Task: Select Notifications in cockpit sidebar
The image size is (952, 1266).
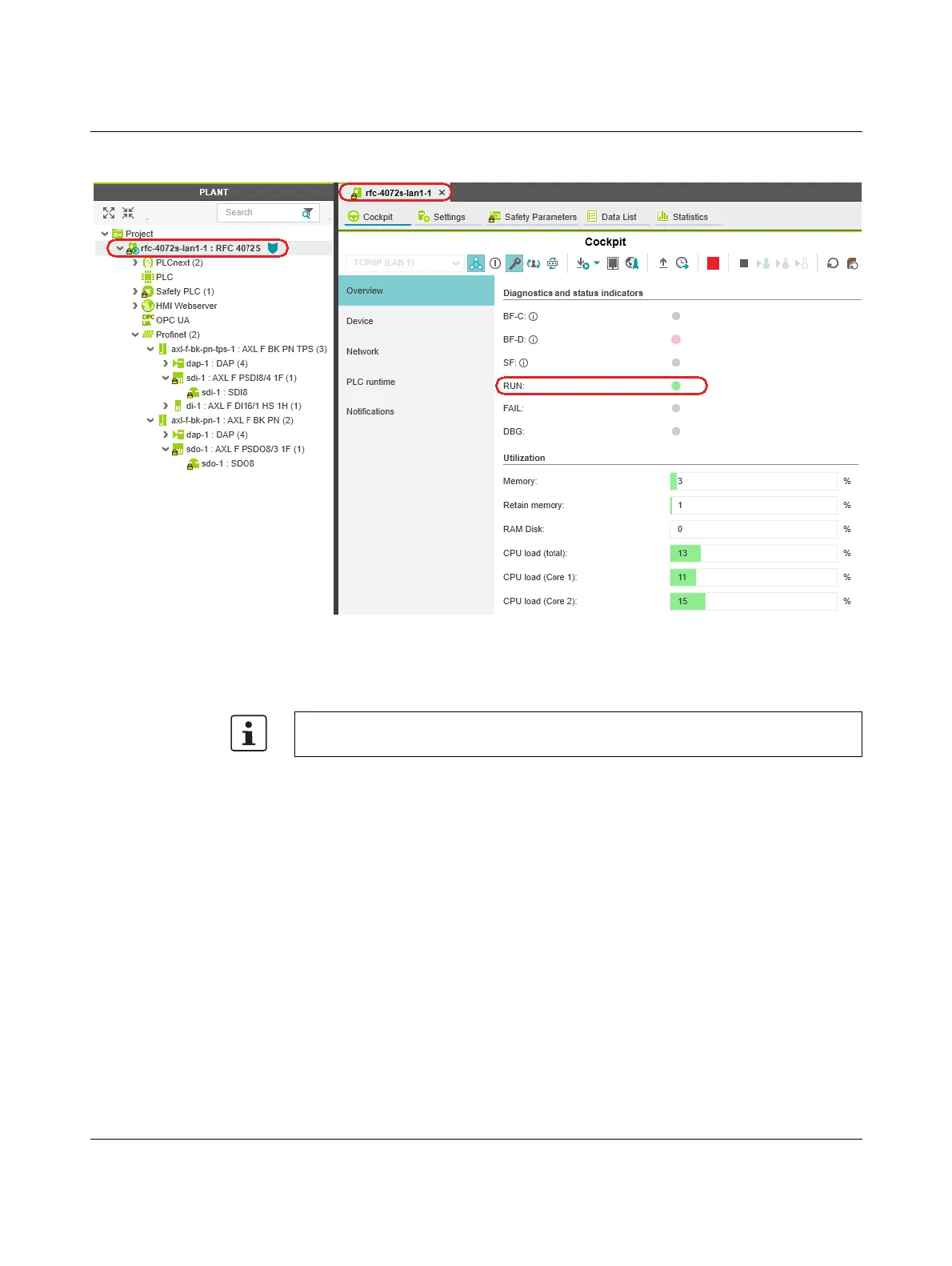Action: (x=416, y=411)
